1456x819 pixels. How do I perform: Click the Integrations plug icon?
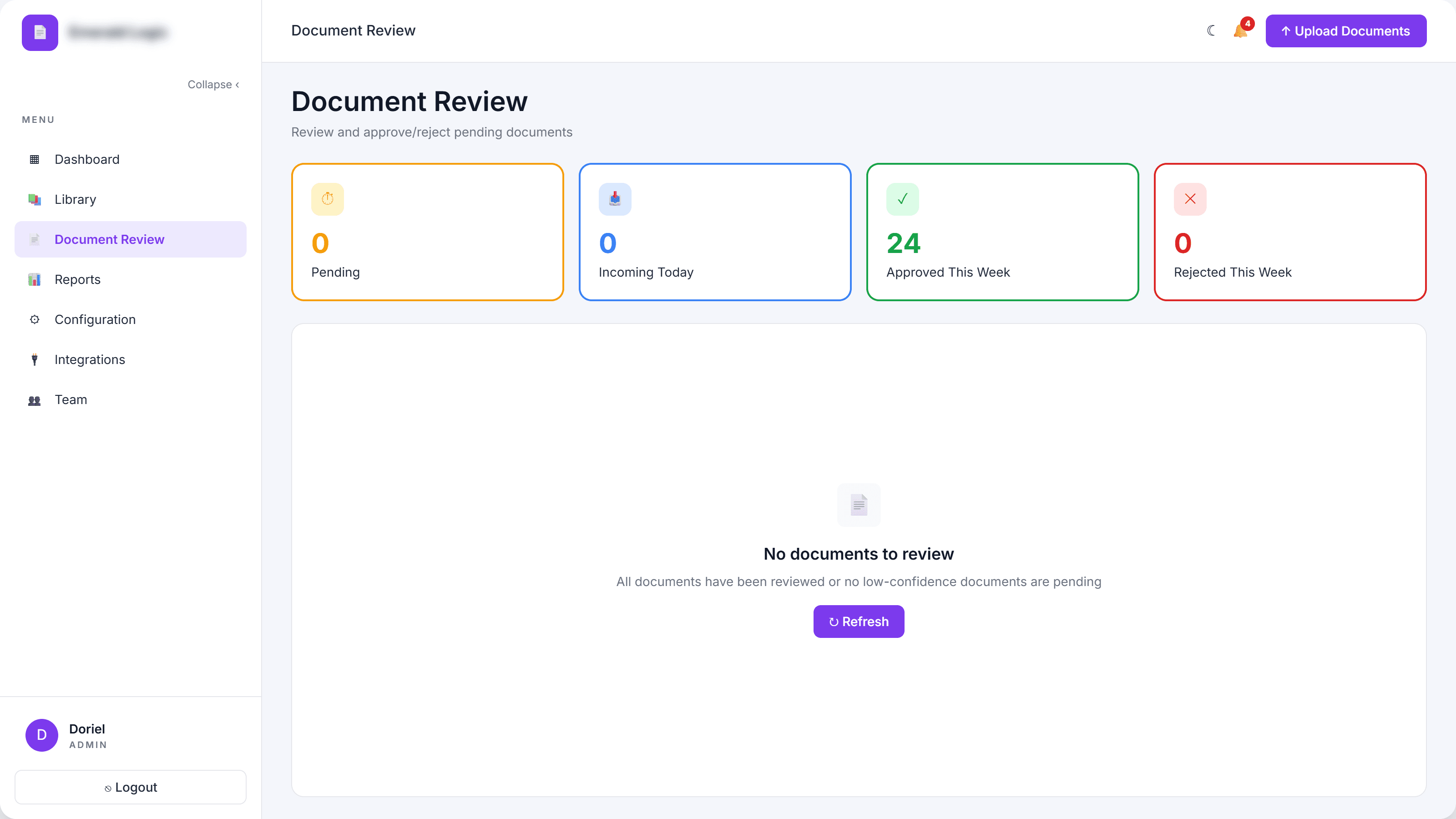(35, 360)
